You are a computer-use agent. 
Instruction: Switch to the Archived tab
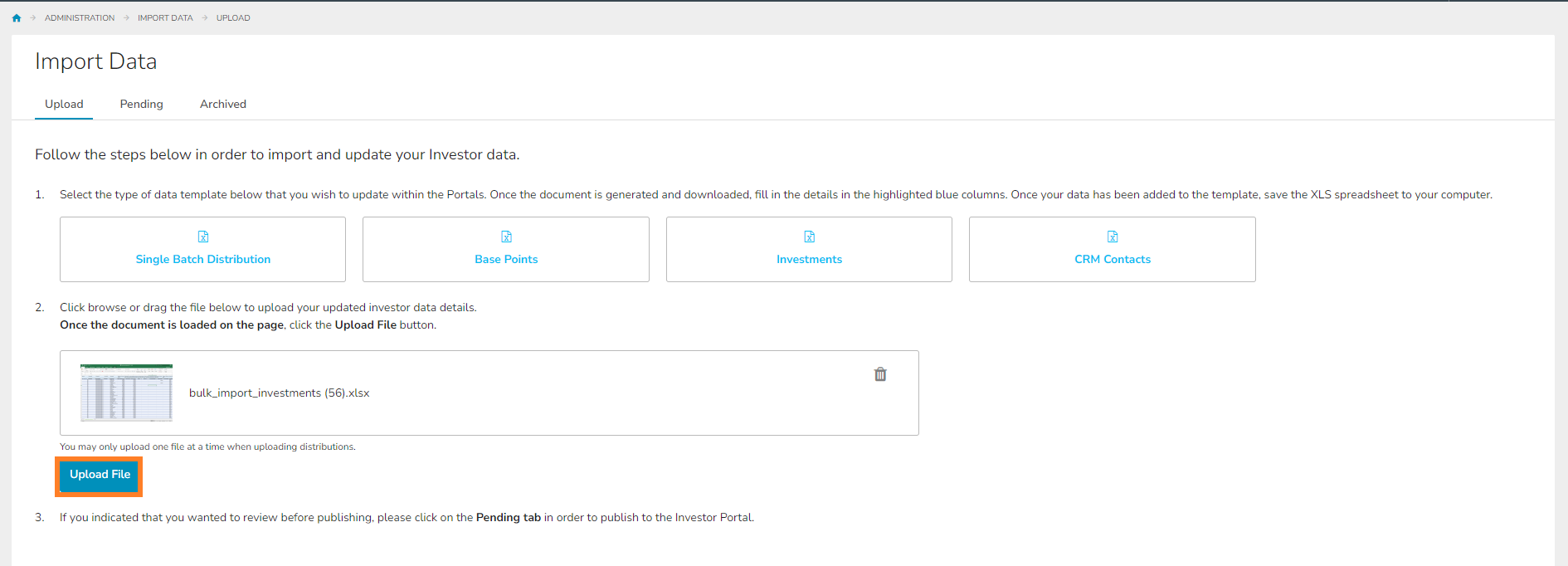[223, 105]
